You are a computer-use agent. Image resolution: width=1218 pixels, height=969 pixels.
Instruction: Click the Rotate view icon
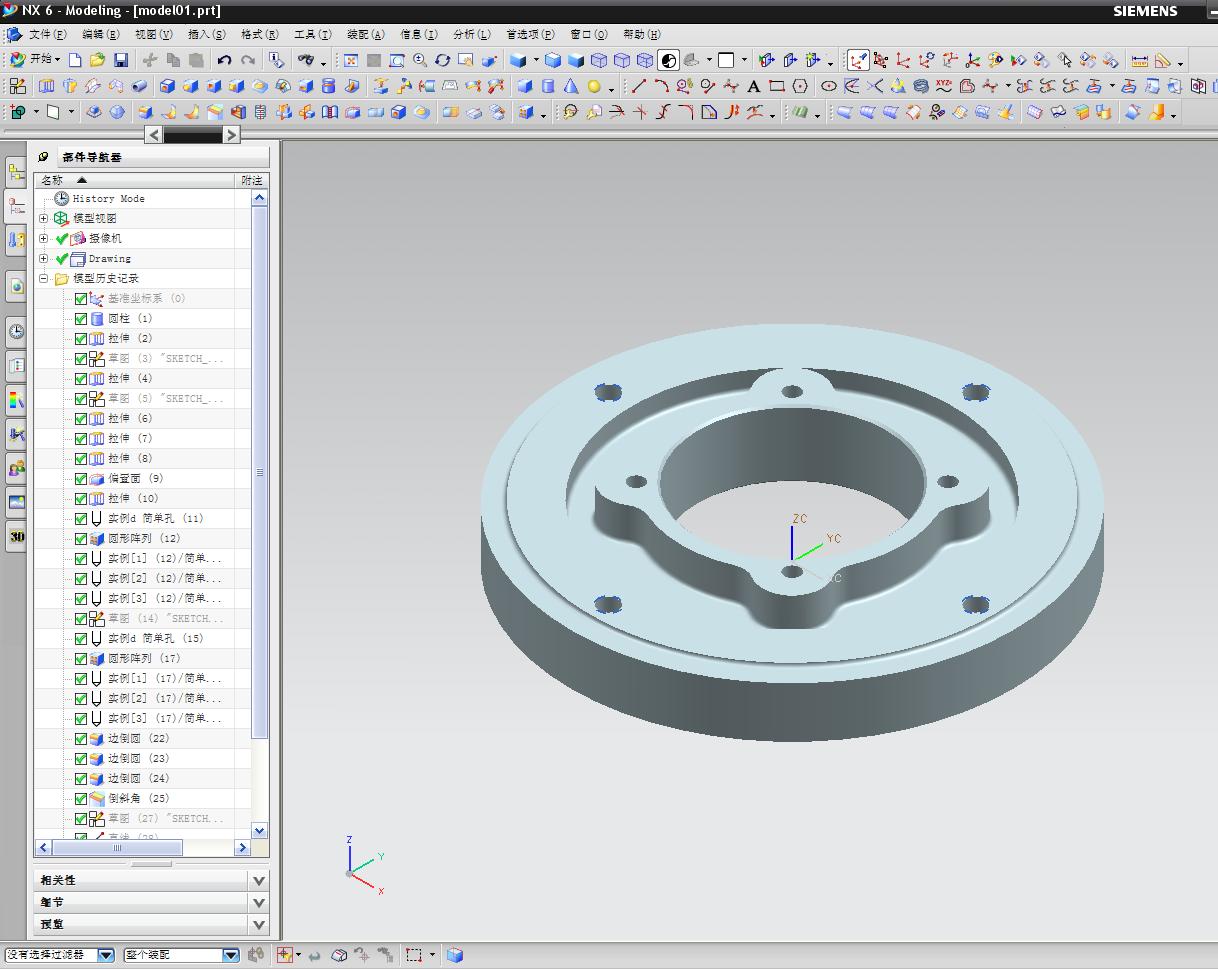coord(442,60)
